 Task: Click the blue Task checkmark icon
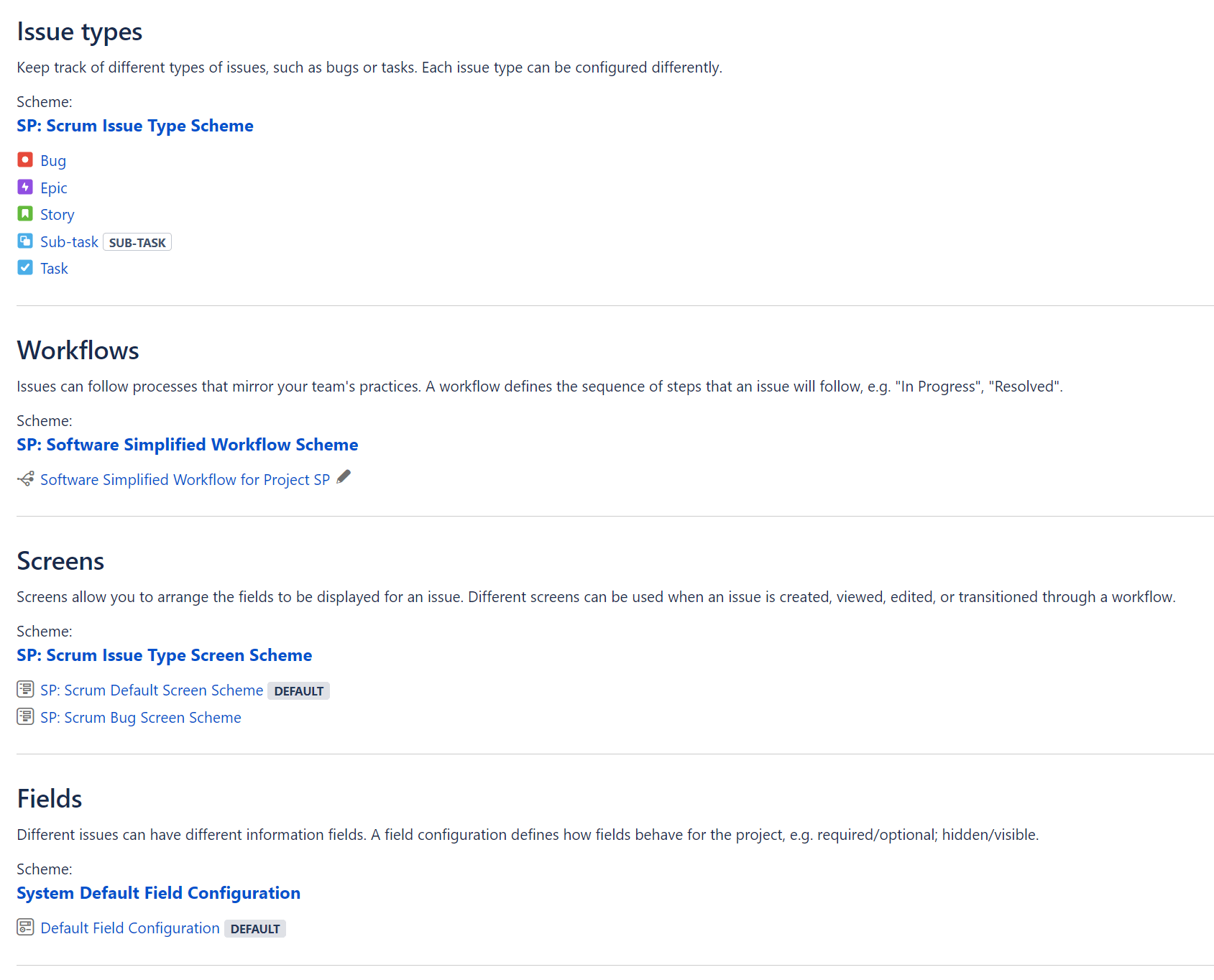tap(25, 267)
